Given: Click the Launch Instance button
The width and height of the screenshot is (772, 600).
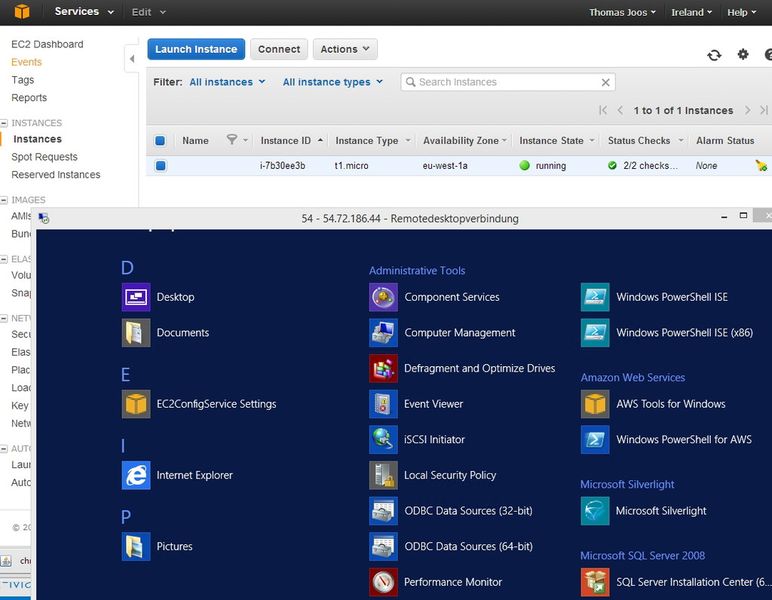Looking at the screenshot, I should coord(196,49).
